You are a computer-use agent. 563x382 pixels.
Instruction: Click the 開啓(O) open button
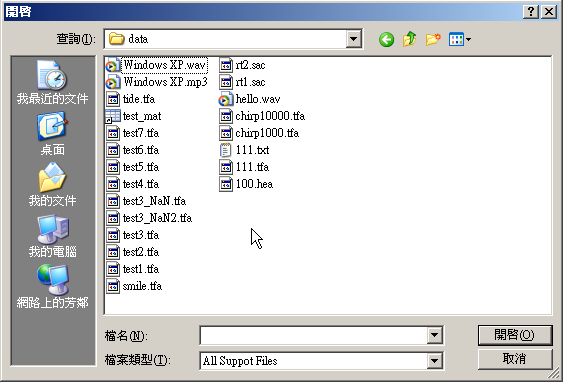pyautogui.click(x=515, y=335)
